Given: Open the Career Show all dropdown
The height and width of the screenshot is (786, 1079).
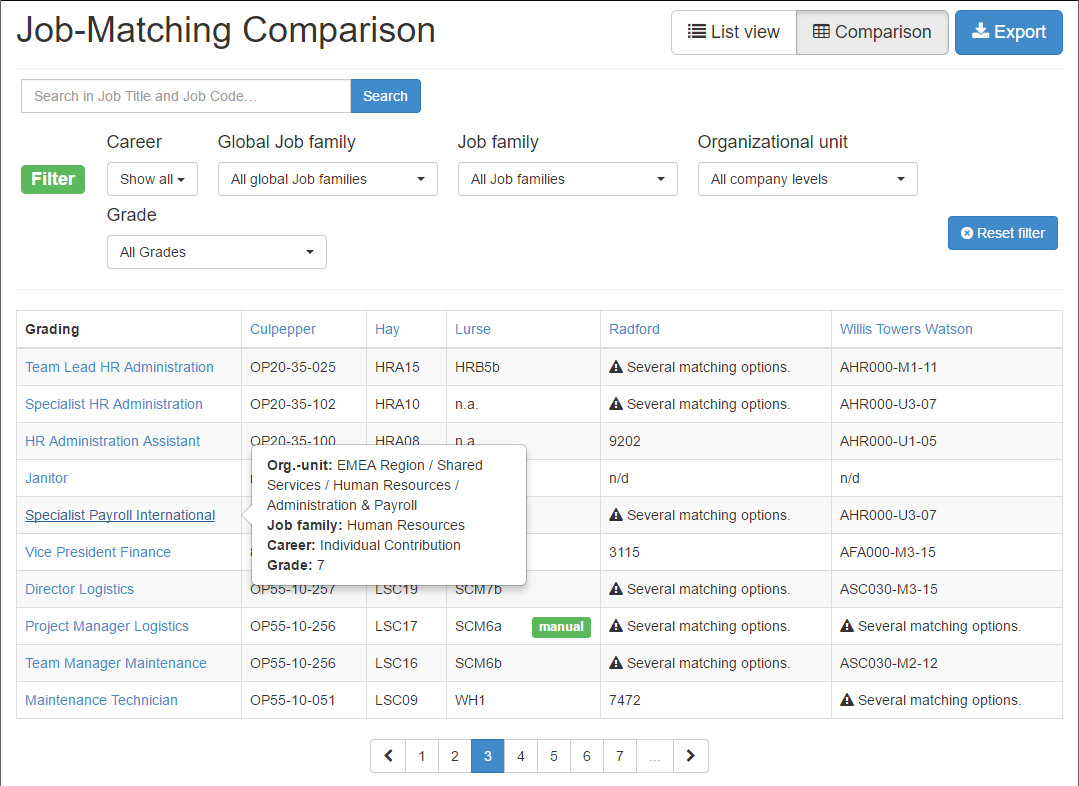Looking at the screenshot, I should tap(152, 179).
